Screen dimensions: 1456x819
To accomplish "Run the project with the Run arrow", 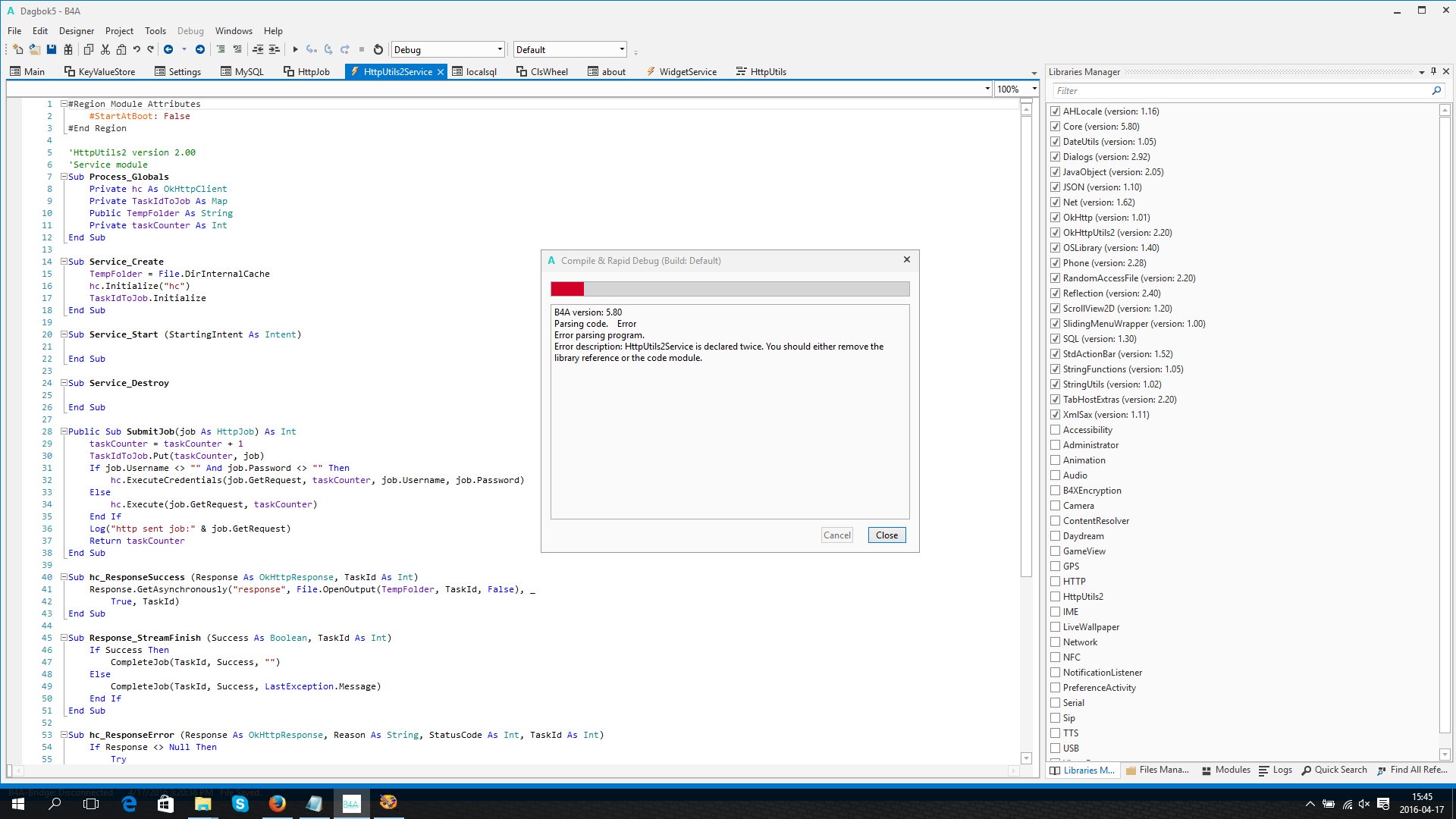I will 295,49.
